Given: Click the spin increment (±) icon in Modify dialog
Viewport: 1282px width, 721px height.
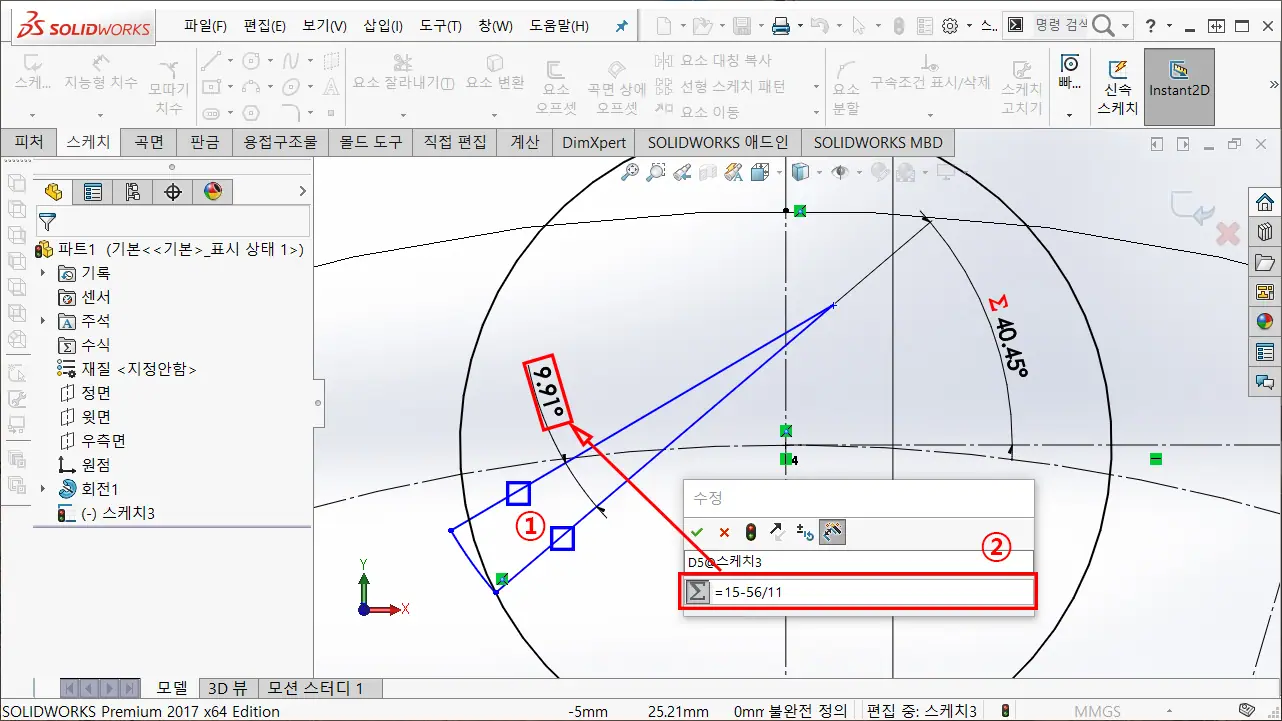Looking at the screenshot, I should 805,532.
